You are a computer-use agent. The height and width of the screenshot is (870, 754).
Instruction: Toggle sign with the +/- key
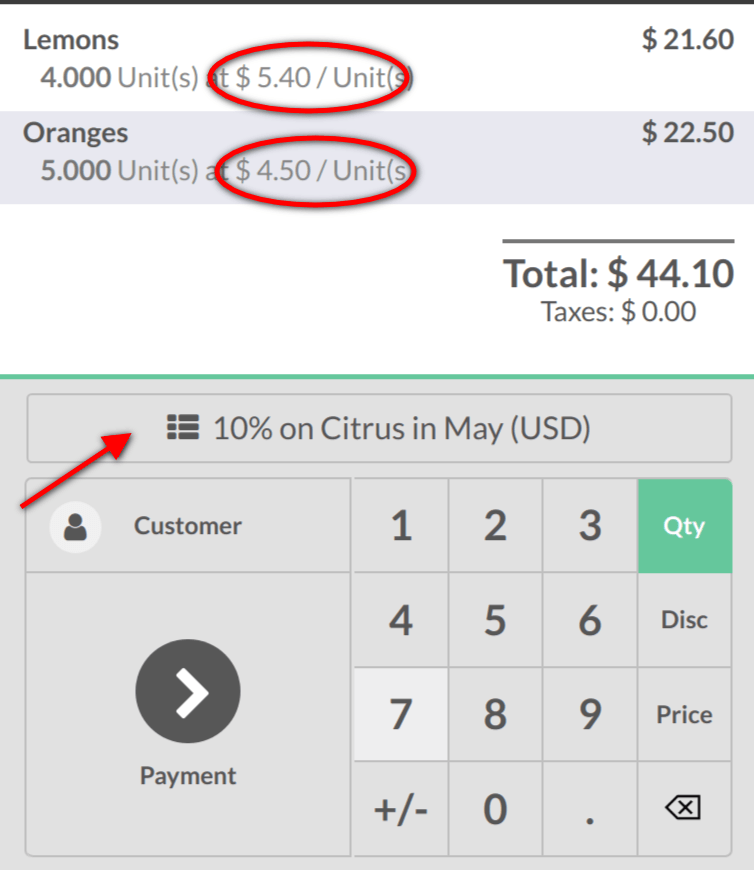point(401,809)
